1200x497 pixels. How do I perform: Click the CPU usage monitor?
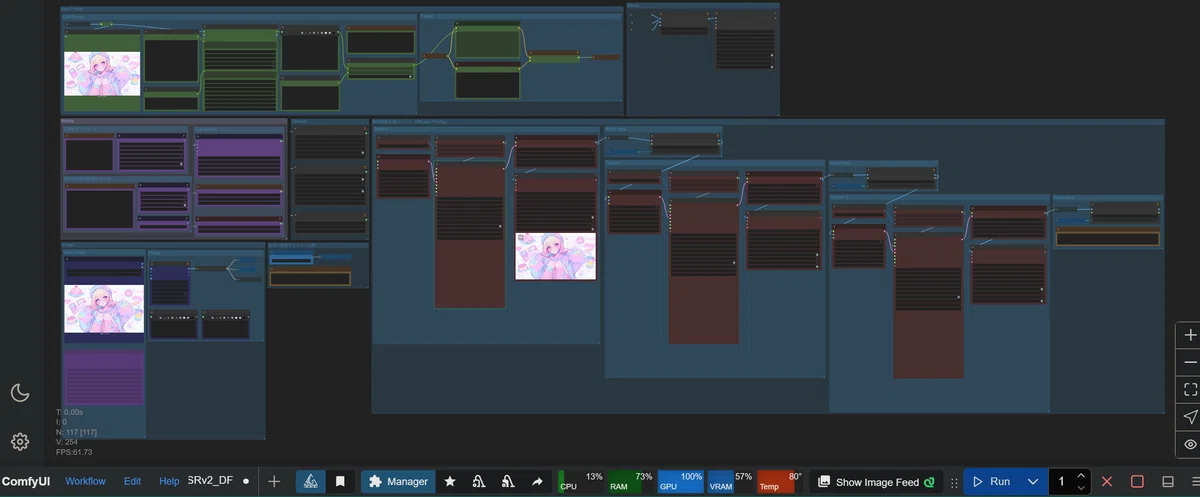[x=581, y=481]
